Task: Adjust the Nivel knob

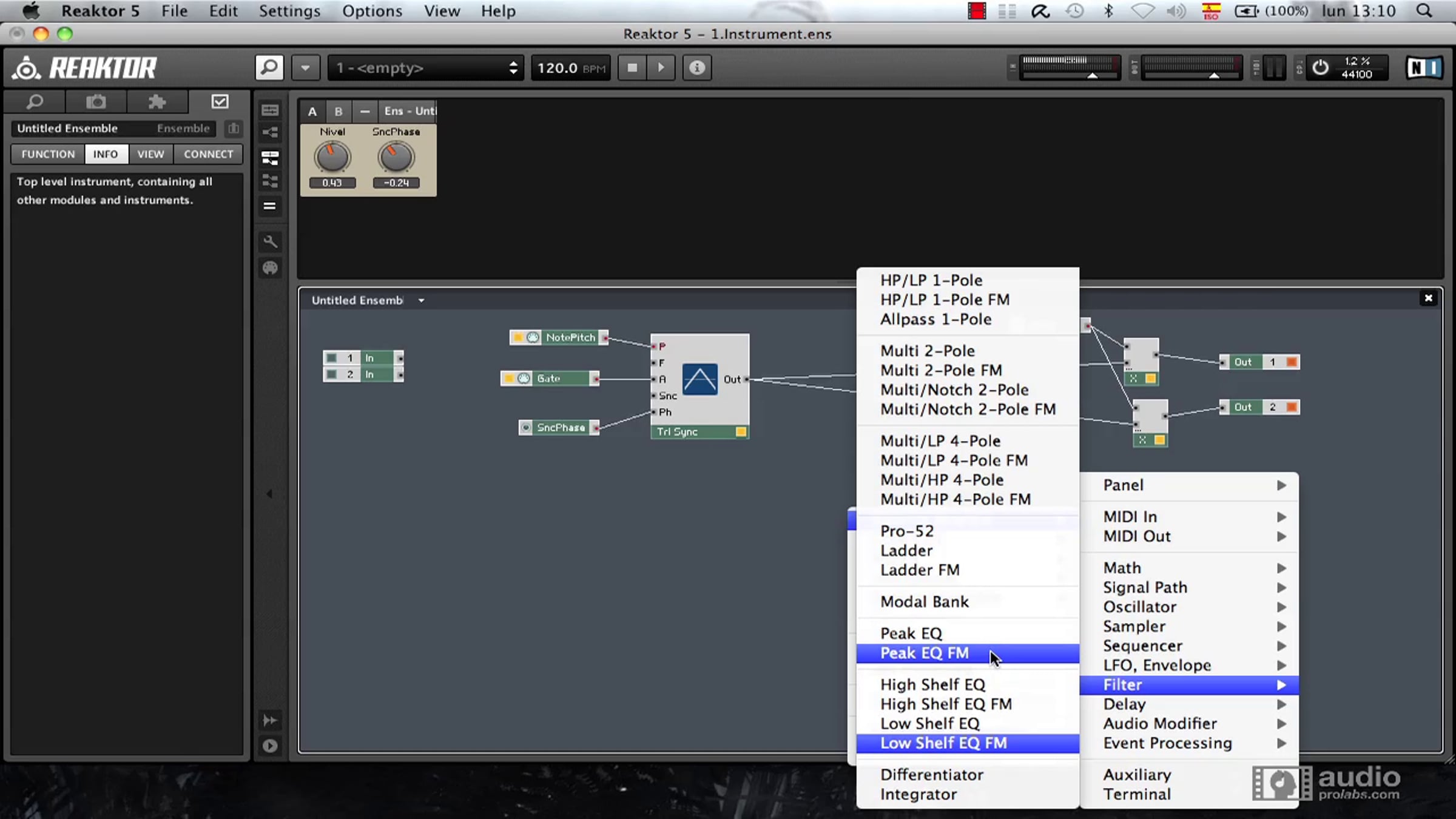Action: [x=332, y=157]
